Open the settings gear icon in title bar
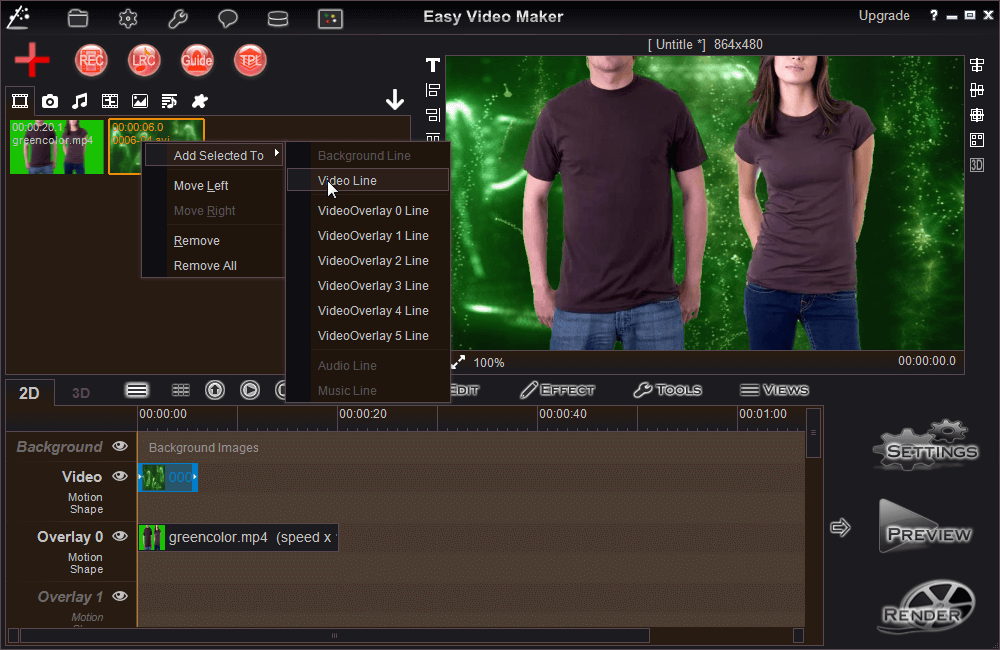Image resolution: width=1000 pixels, height=650 pixels. click(x=128, y=18)
